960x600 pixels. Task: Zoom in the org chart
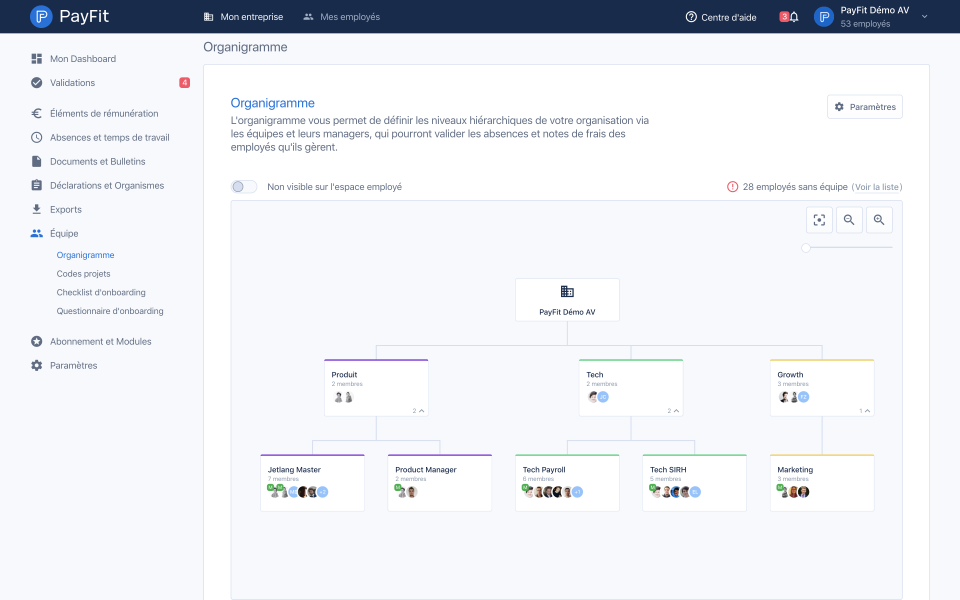[x=879, y=220]
